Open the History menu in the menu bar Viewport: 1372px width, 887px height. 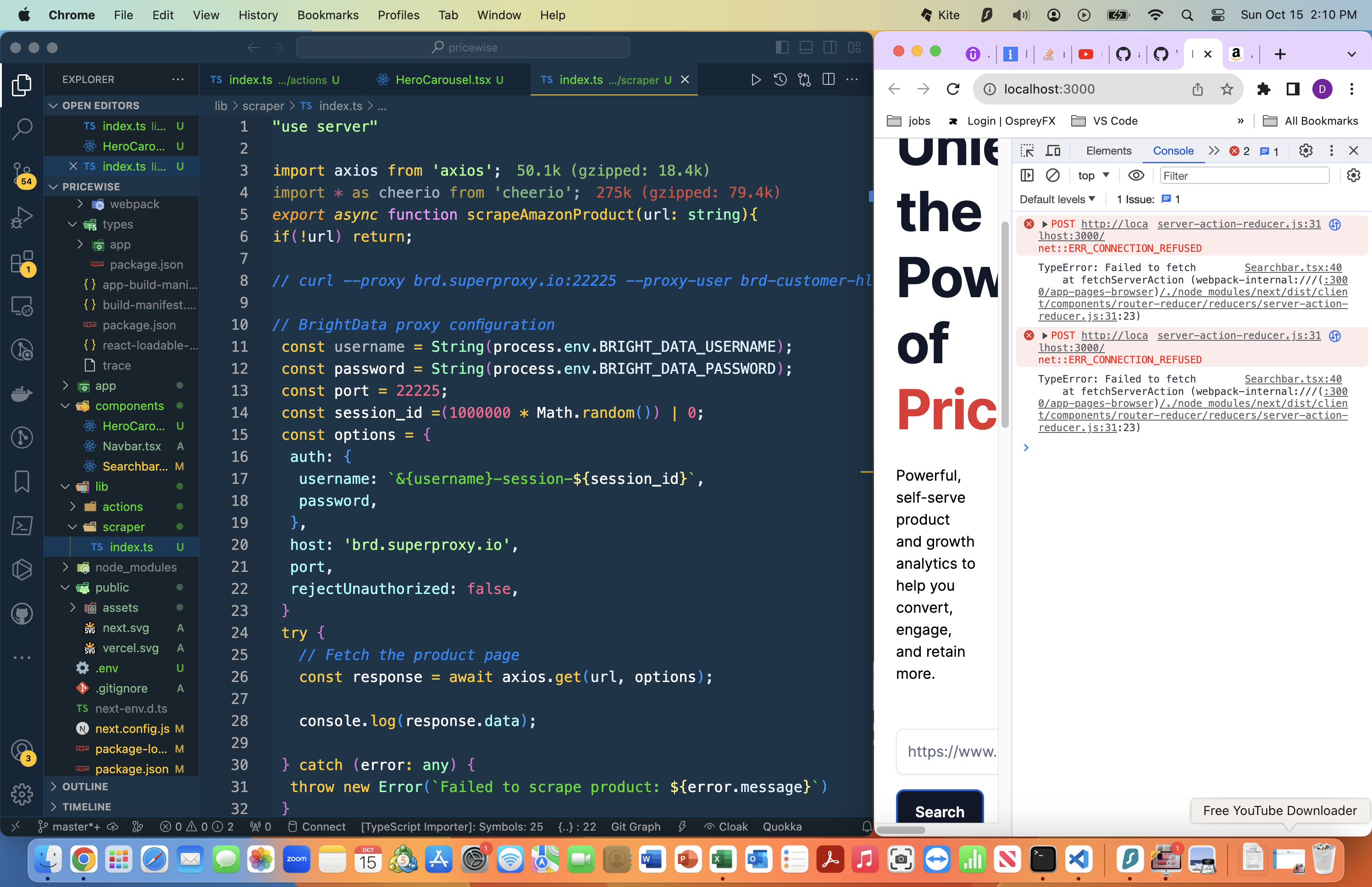click(258, 16)
